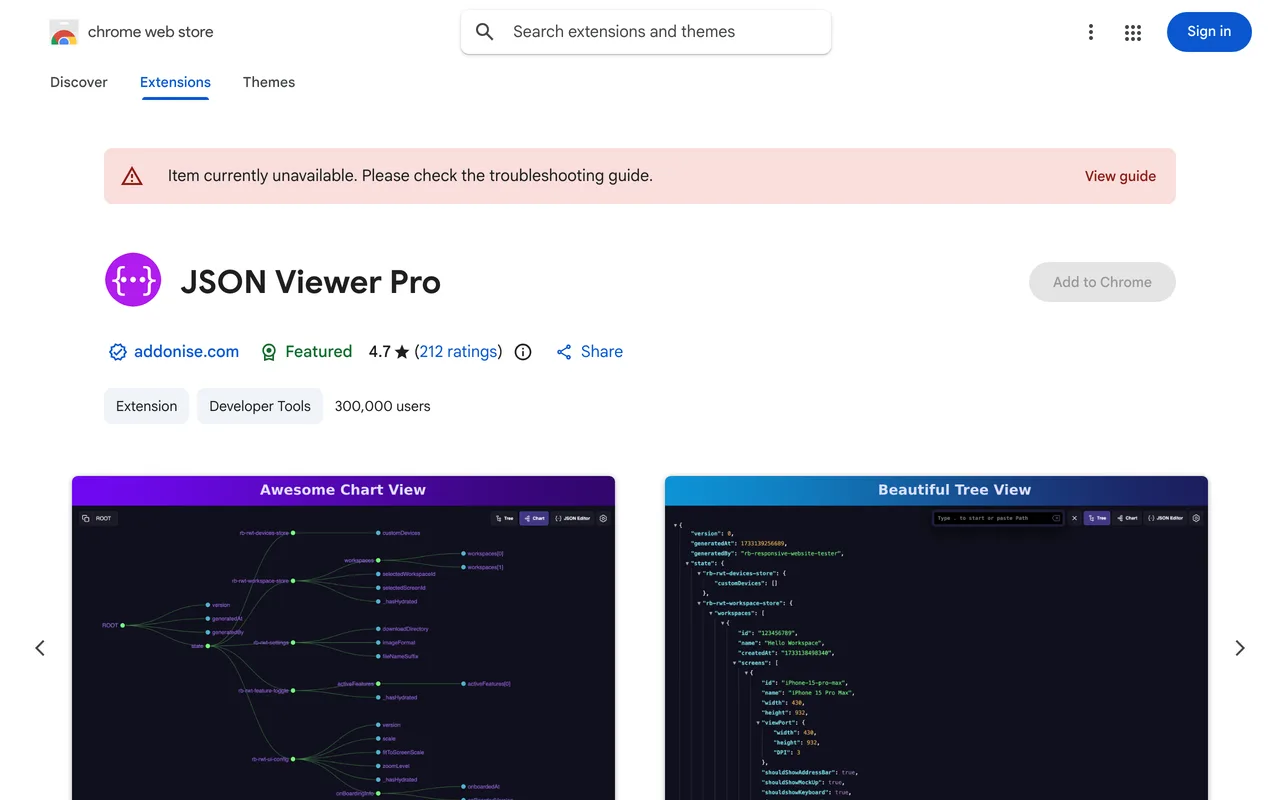The width and height of the screenshot is (1280, 800).
Task: Show the previous screenshot with left arrow
Action: [40, 648]
